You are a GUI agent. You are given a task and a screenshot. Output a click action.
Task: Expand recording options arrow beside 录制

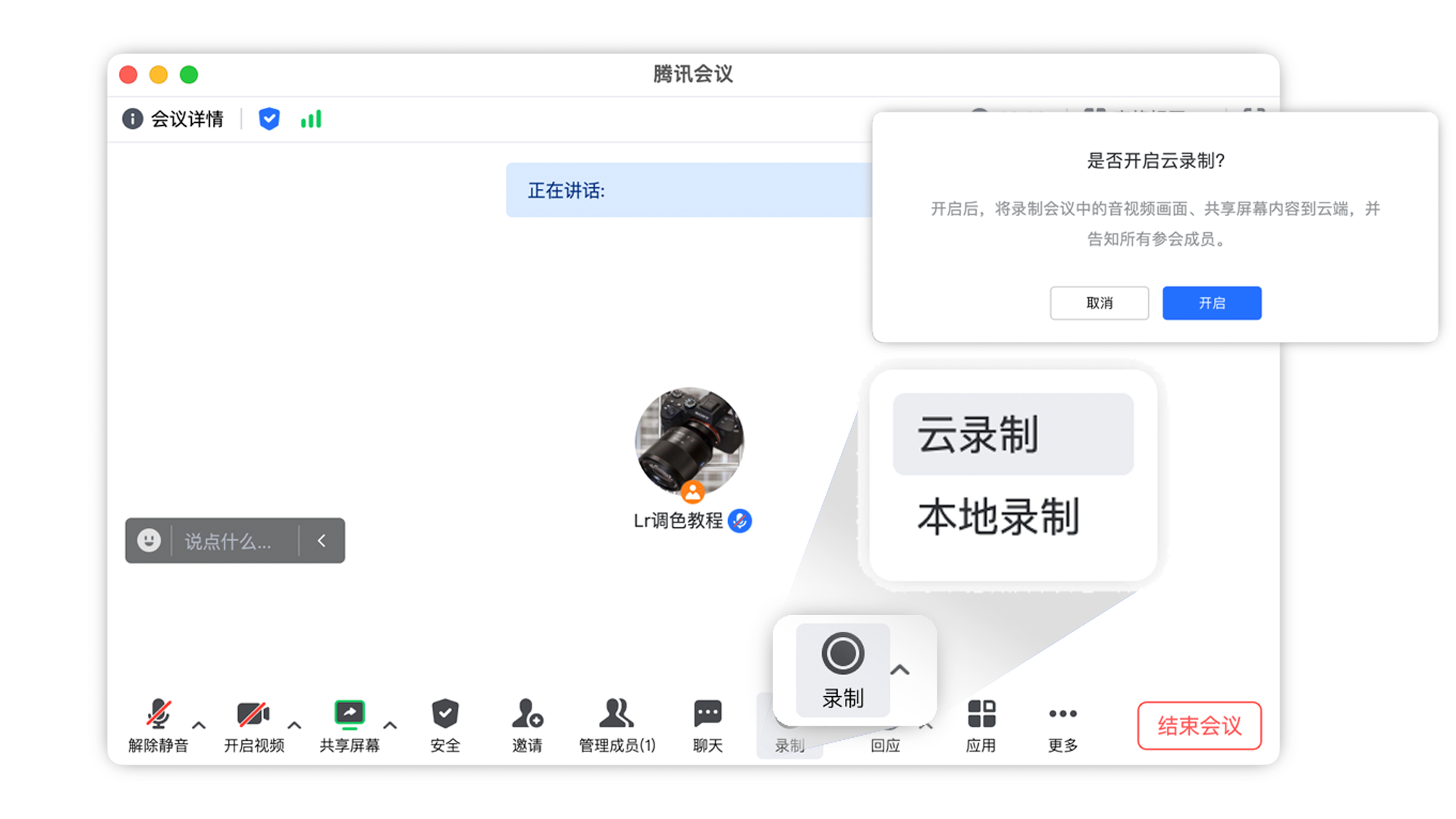(900, 670)
